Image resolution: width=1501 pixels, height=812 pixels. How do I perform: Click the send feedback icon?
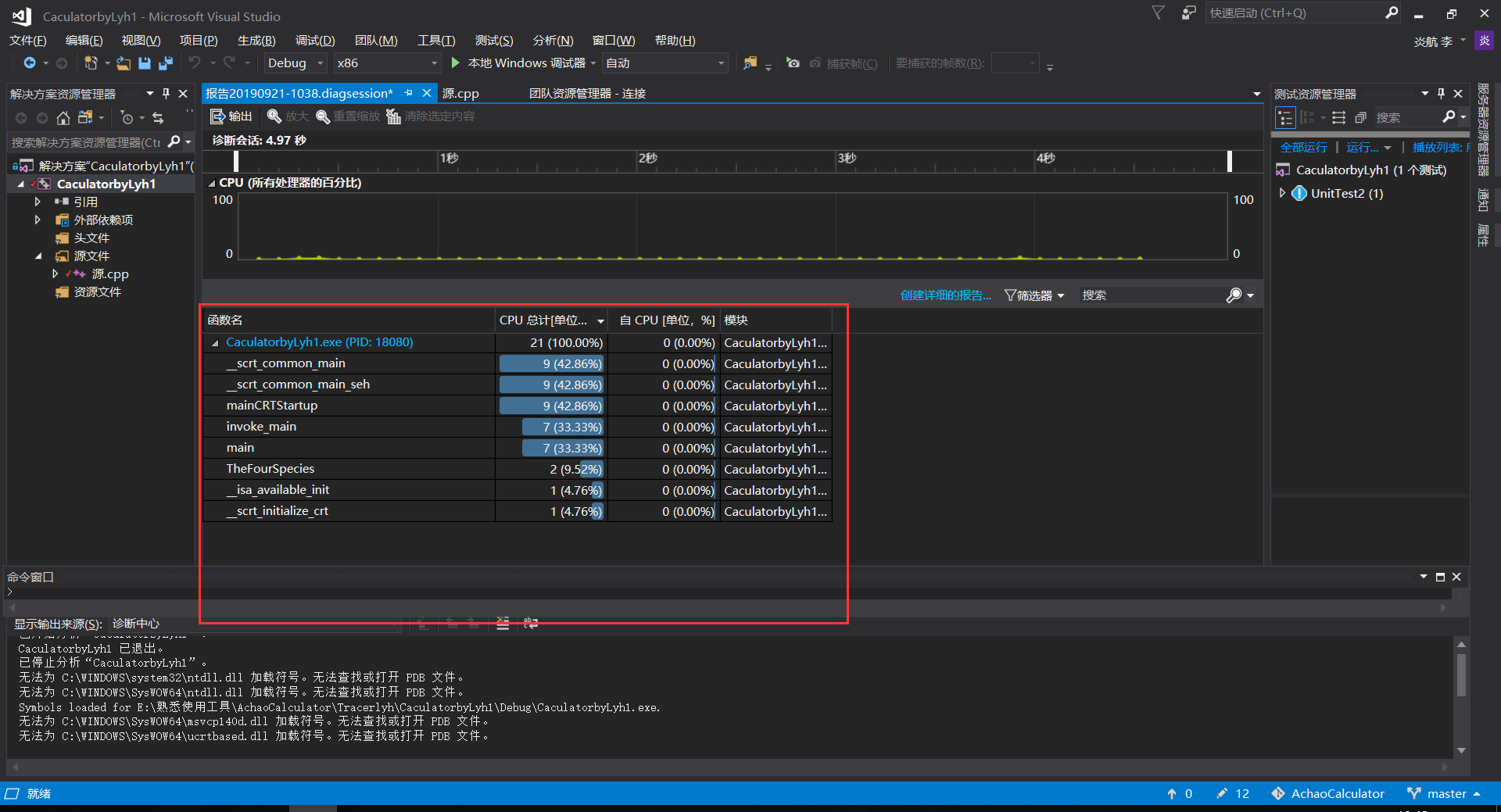click(1189, 13)
